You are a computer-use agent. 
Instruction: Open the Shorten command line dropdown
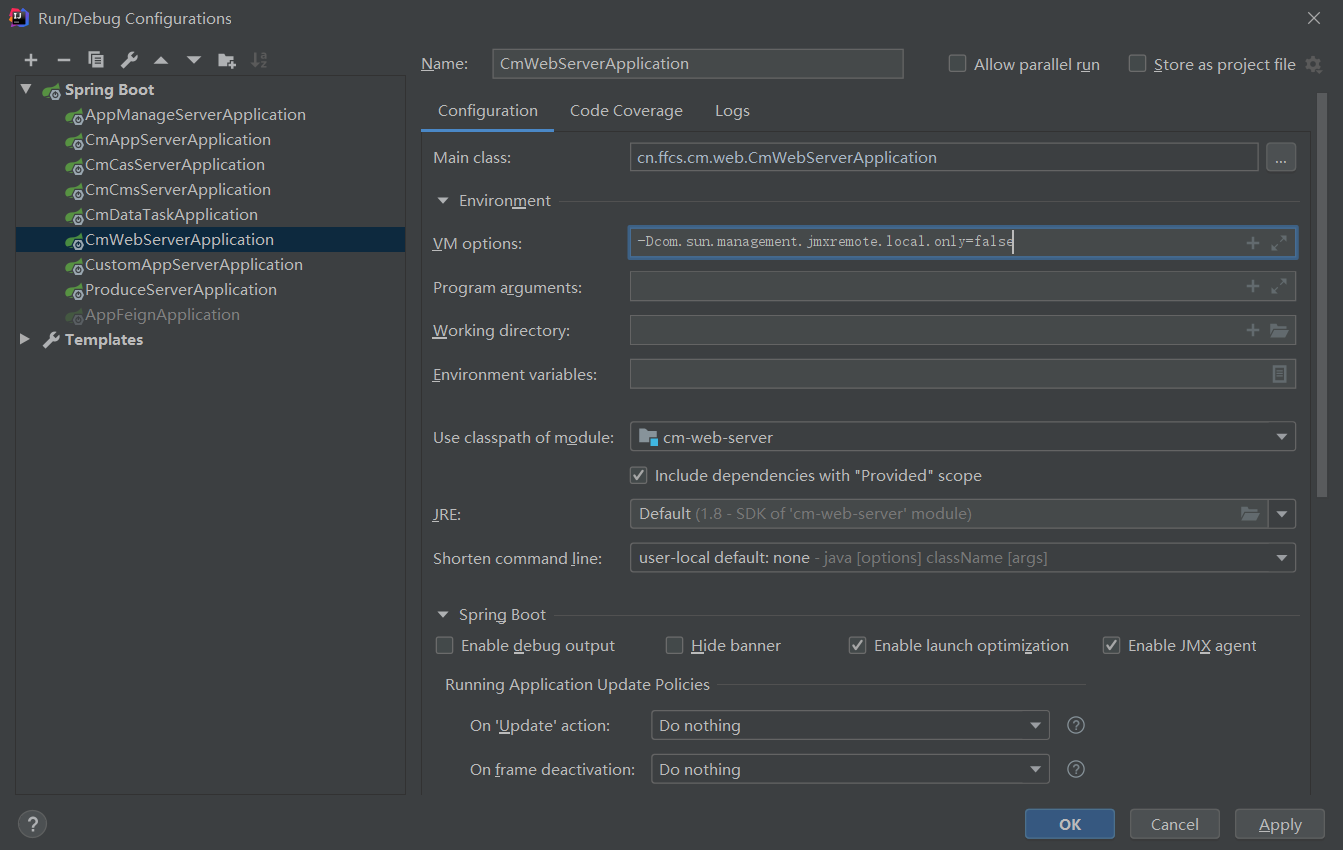coord(1281,557)
